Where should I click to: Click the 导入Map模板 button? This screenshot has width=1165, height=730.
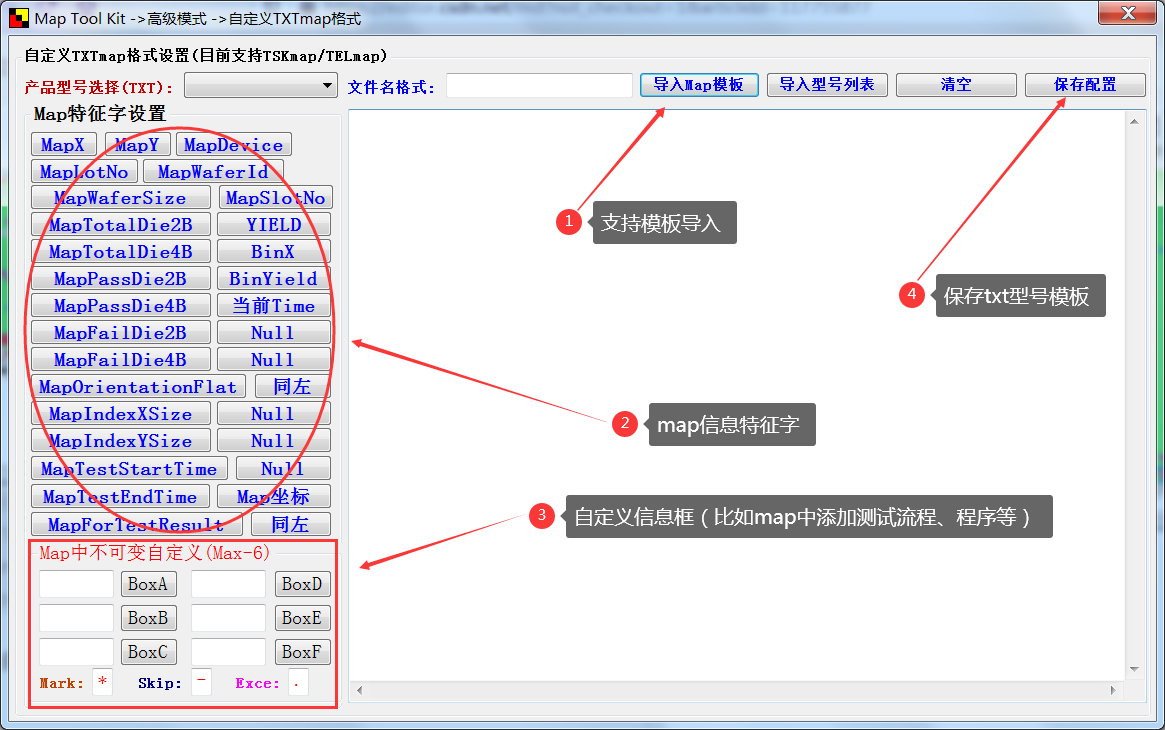pyautogui.click(x=698, y=85)
